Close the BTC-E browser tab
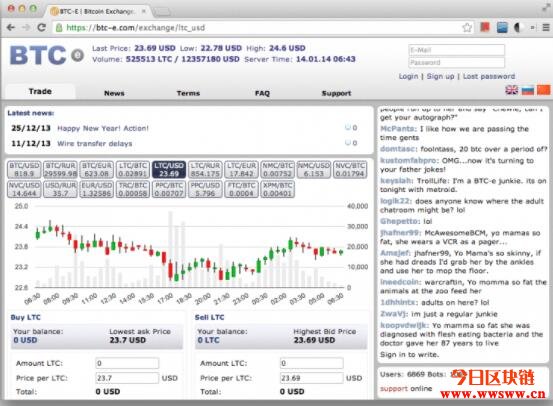This screenshot has width=553, height=406. [144, 11]
